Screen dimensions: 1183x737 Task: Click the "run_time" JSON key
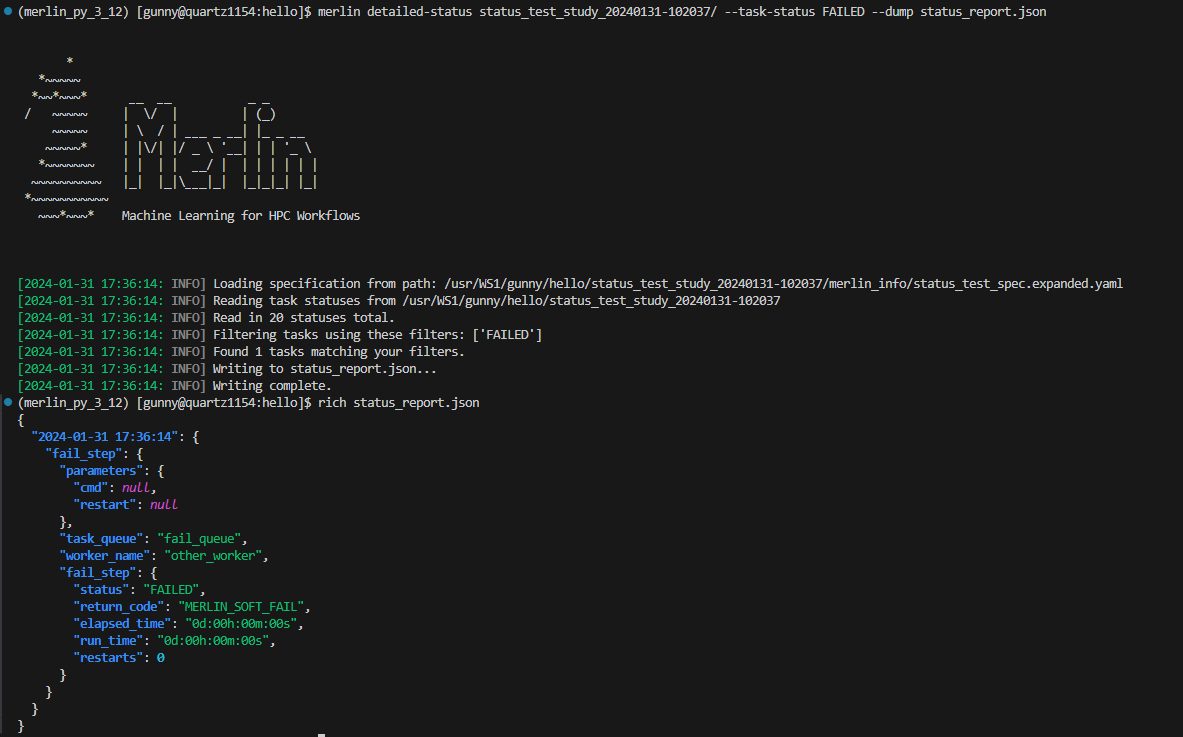coord(108,640)
